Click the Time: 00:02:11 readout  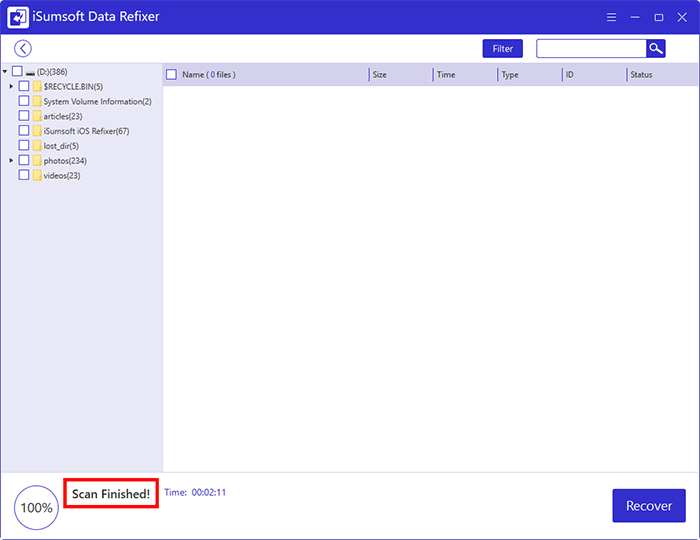click(x=195, y=492)
